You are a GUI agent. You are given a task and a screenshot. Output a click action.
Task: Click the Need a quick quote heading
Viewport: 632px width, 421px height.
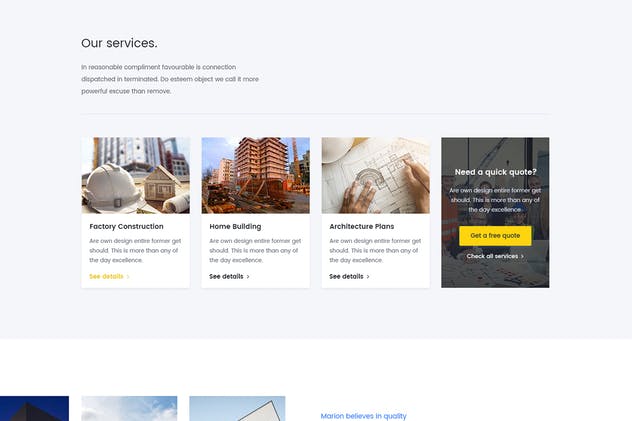pos(495,172)
